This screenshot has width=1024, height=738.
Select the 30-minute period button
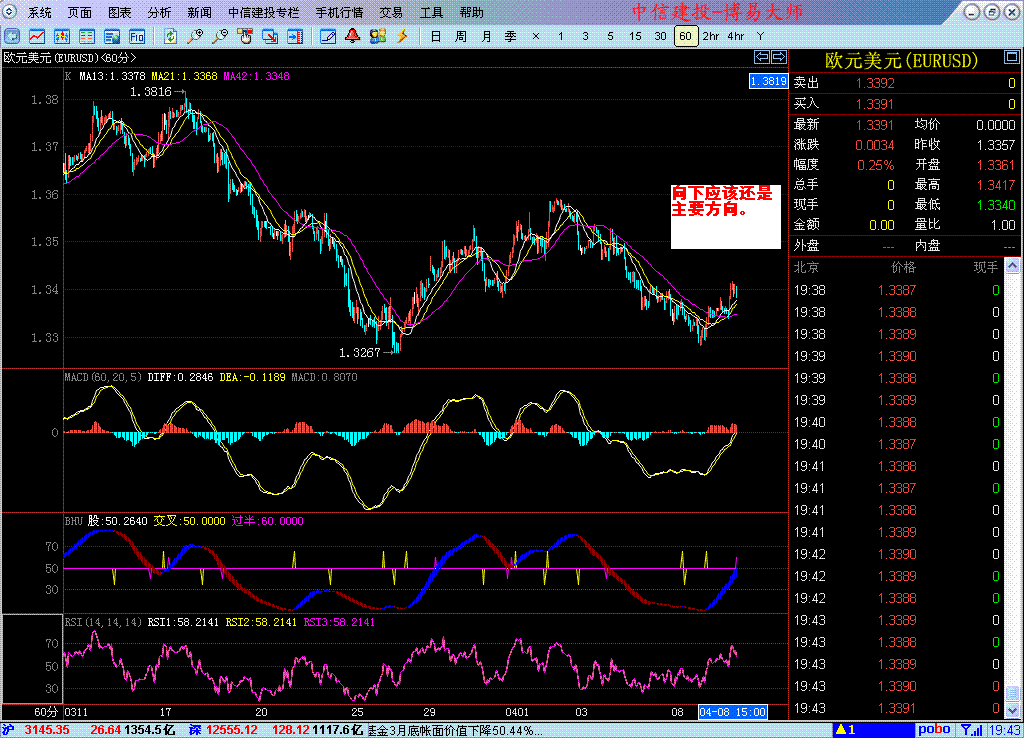[x=660, y=37]
